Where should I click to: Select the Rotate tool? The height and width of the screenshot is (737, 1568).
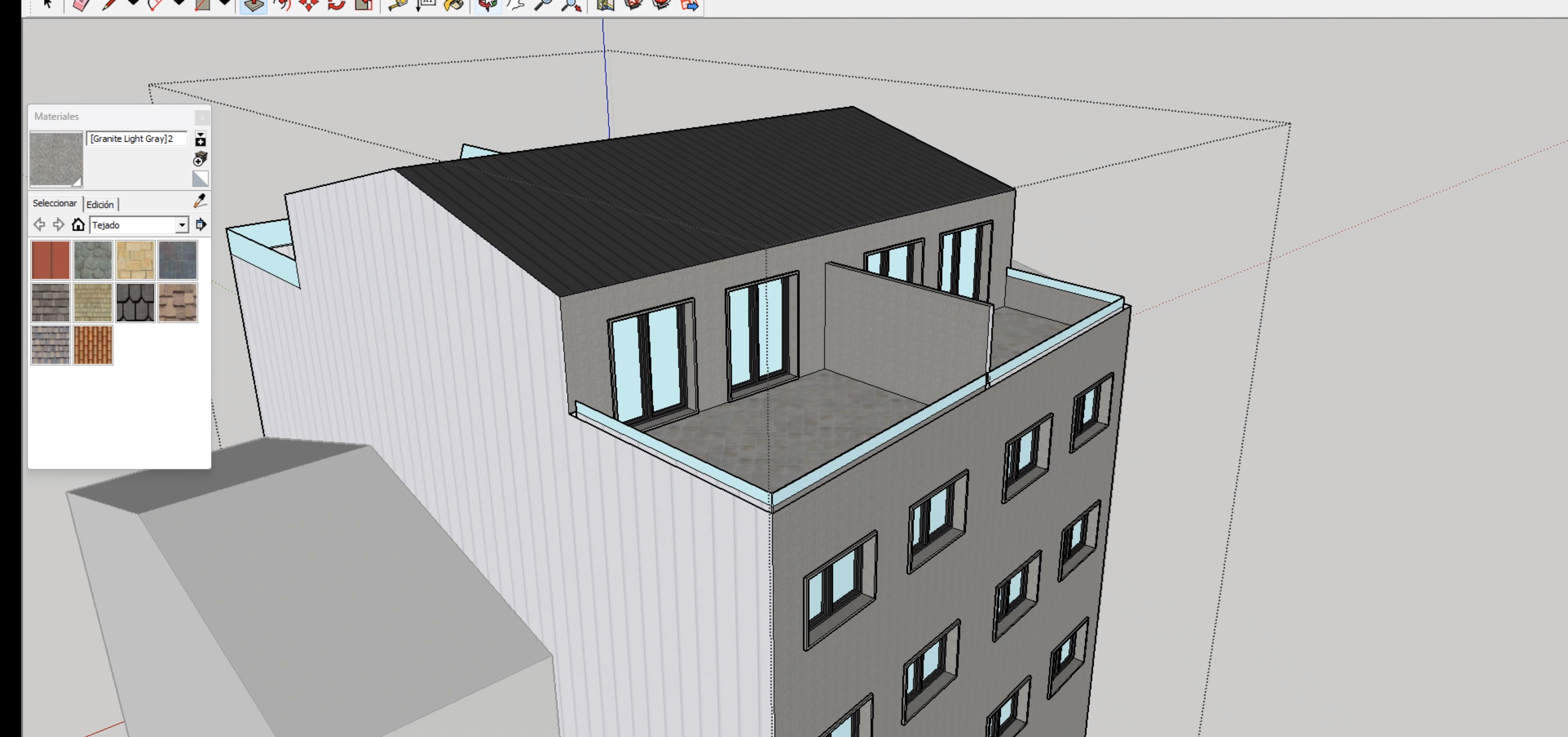(336, 4)
